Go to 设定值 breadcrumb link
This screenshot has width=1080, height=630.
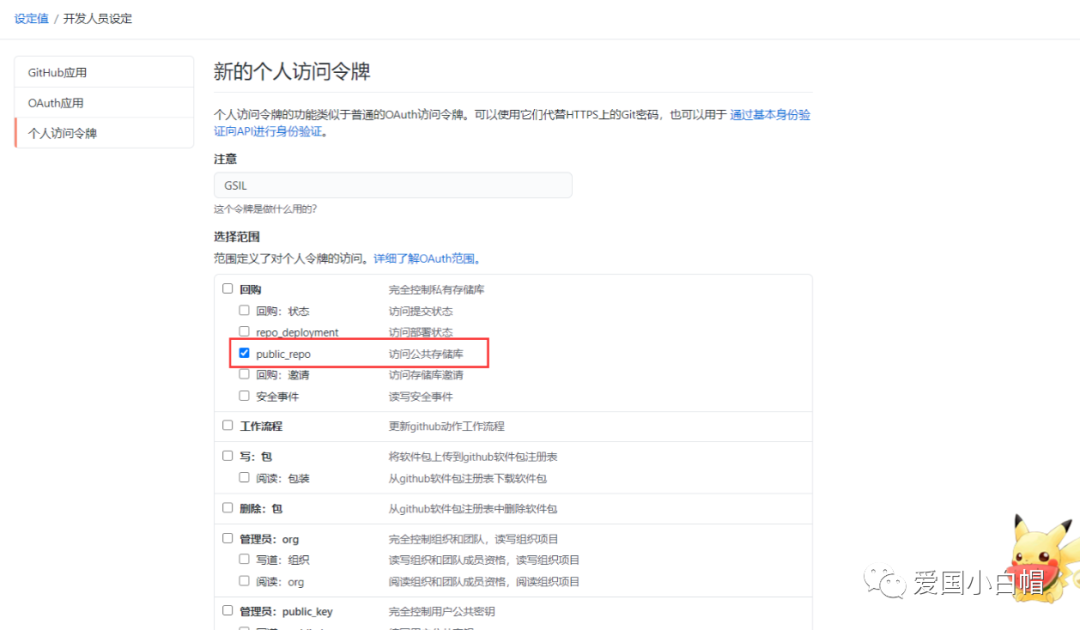[x=32, y=19]
